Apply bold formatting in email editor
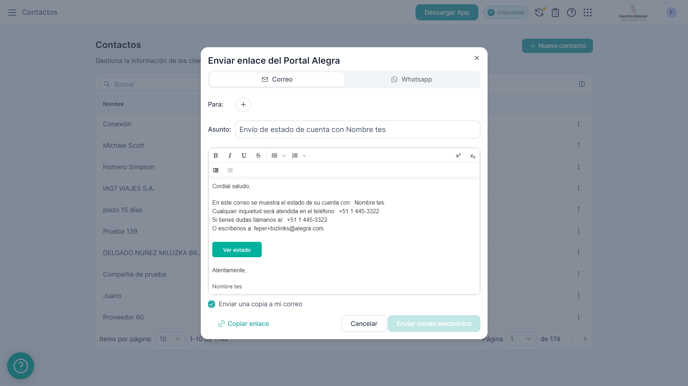Viewport: 688px width, 386px height. pos(215,156)
